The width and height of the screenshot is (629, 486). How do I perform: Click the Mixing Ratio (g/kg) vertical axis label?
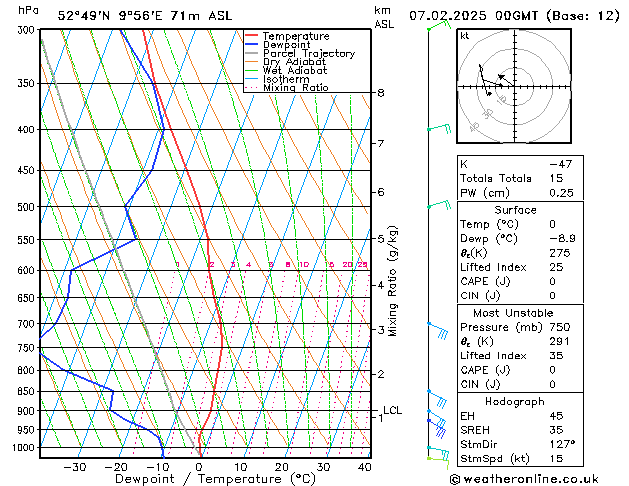coord(393,281)
